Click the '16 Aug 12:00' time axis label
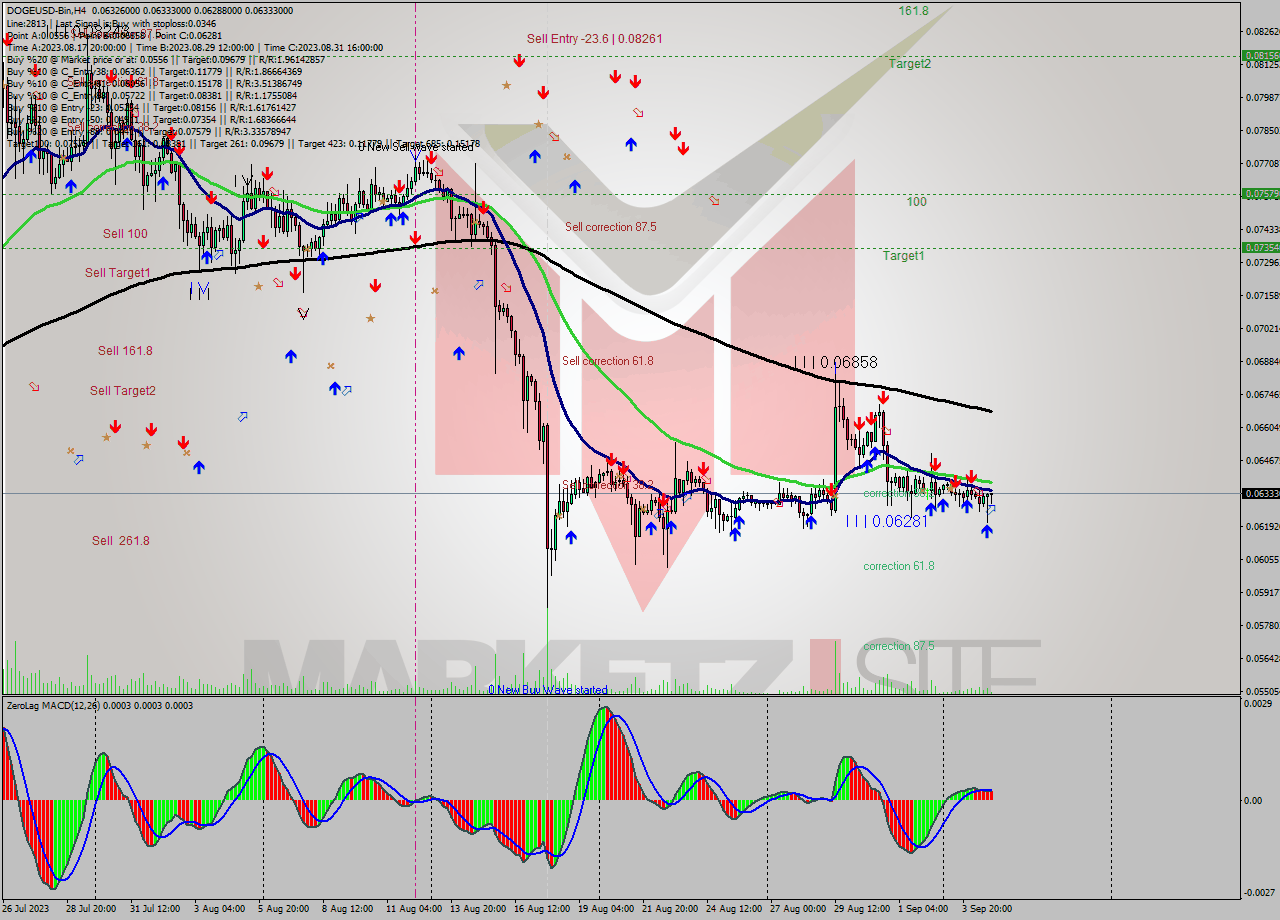1280x920 pixels. 541,909
